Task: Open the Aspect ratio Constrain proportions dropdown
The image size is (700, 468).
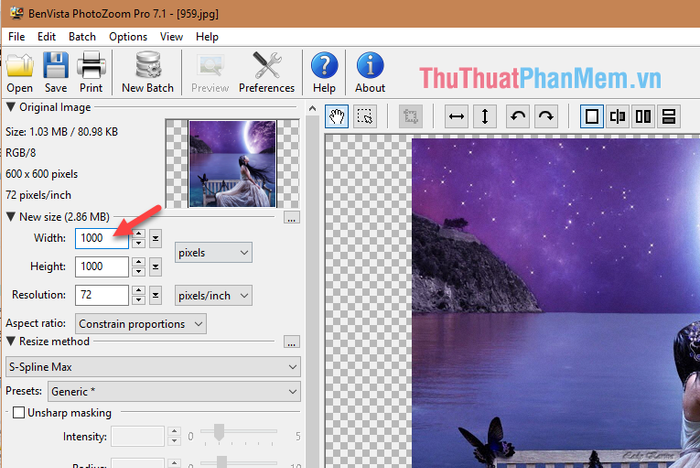Action: pyautogui.click(x=141, y=324)
